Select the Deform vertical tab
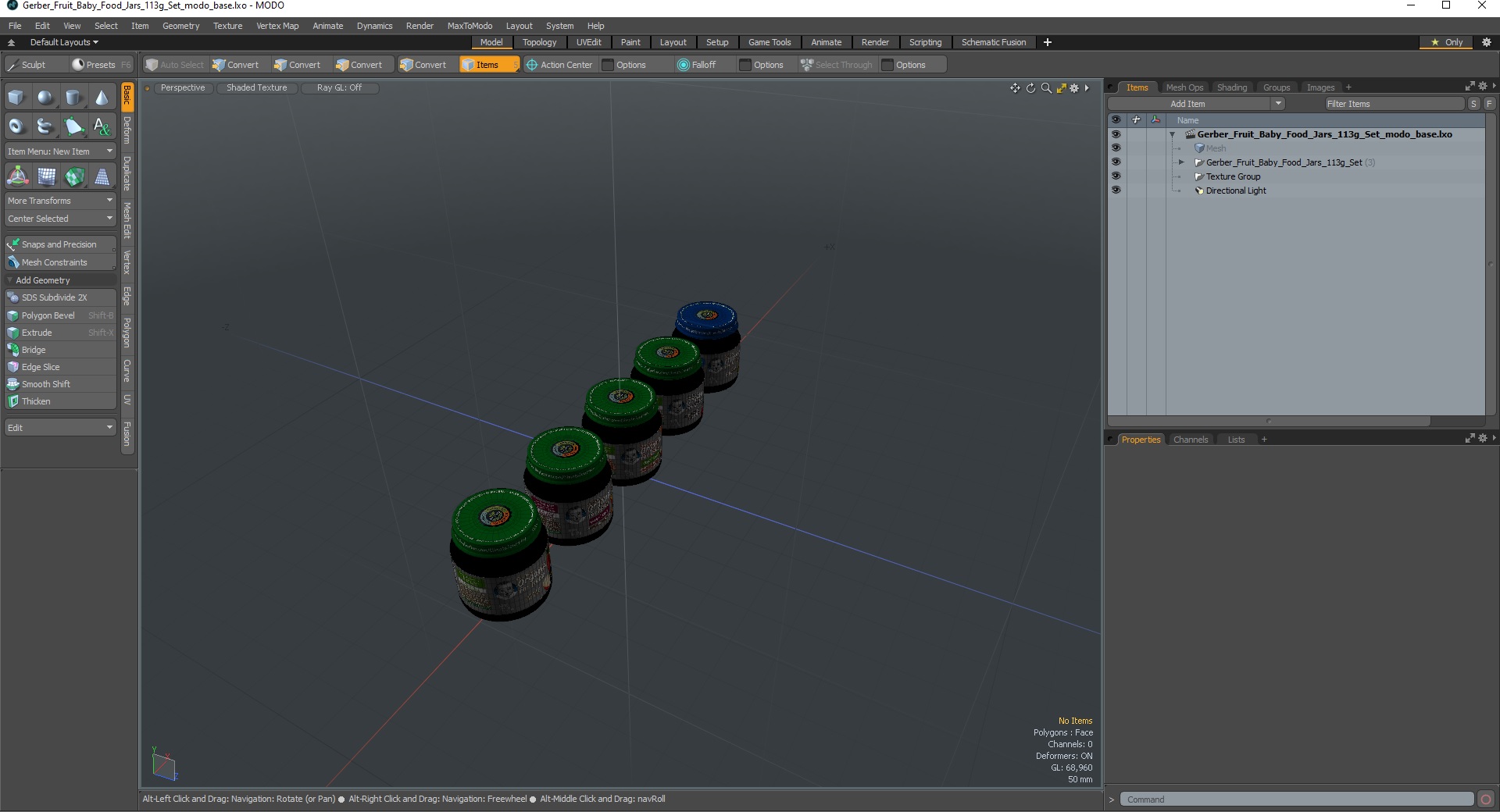1500x812 pixels. pyautogui.click(x=127, y=131)
